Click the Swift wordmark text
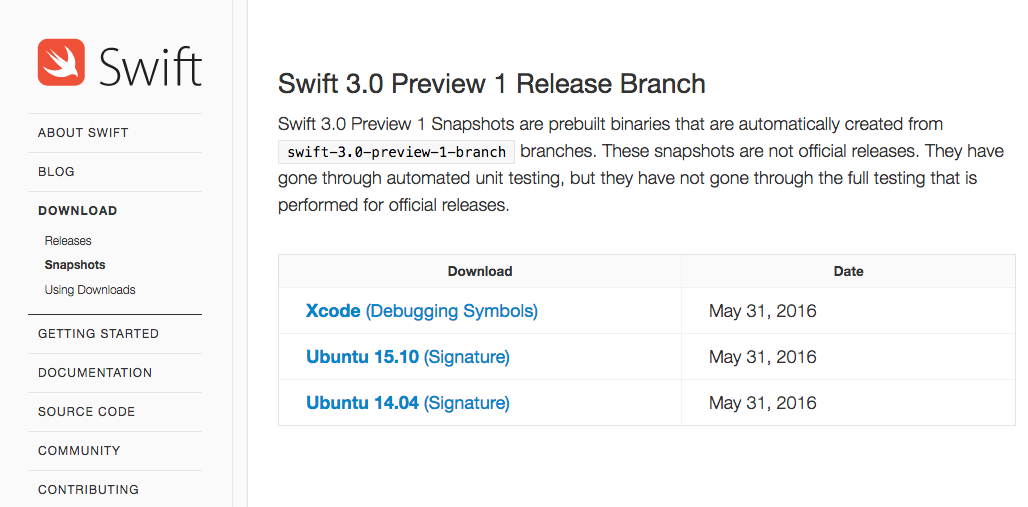The width and height of the screenshot is (1028, 507). pos(150,66)
